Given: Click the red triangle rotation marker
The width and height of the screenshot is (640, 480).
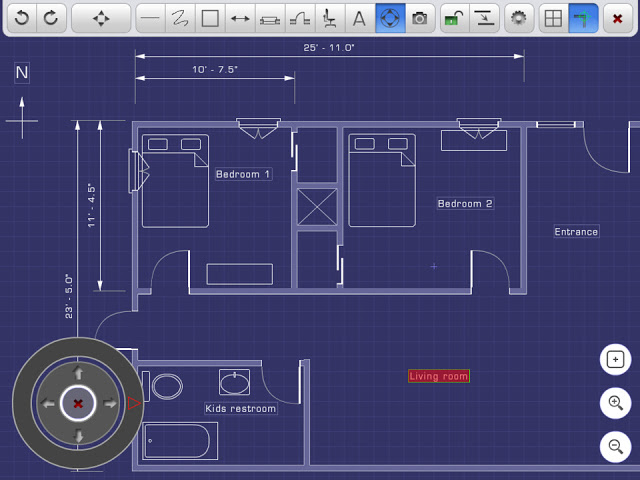Looking at the screenshot, I should click(x=134, y=403).
